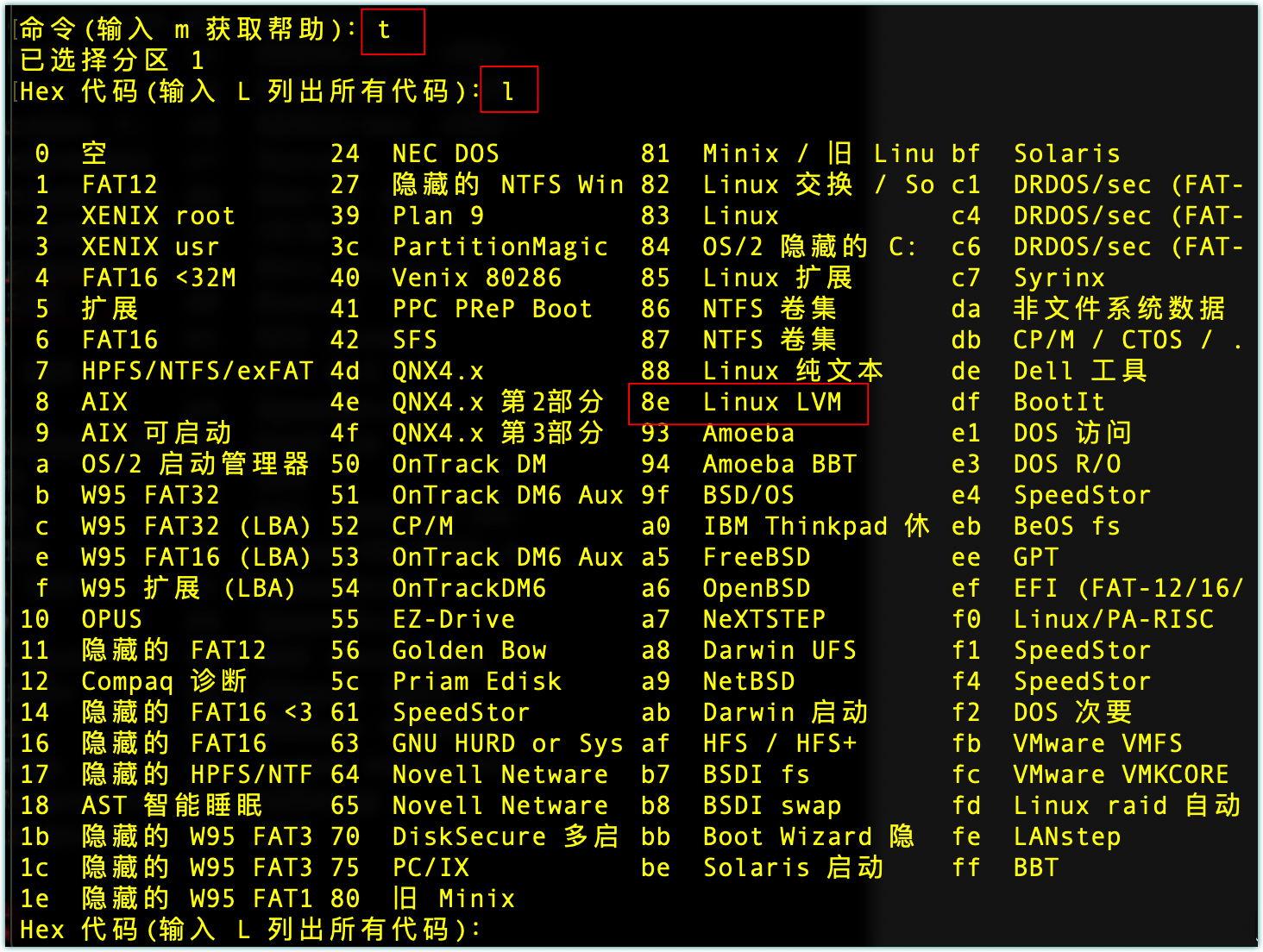Select the 'W95 FAT32 (LBA)' entry
Screen dimensions: 1263x952
point(196,526)
